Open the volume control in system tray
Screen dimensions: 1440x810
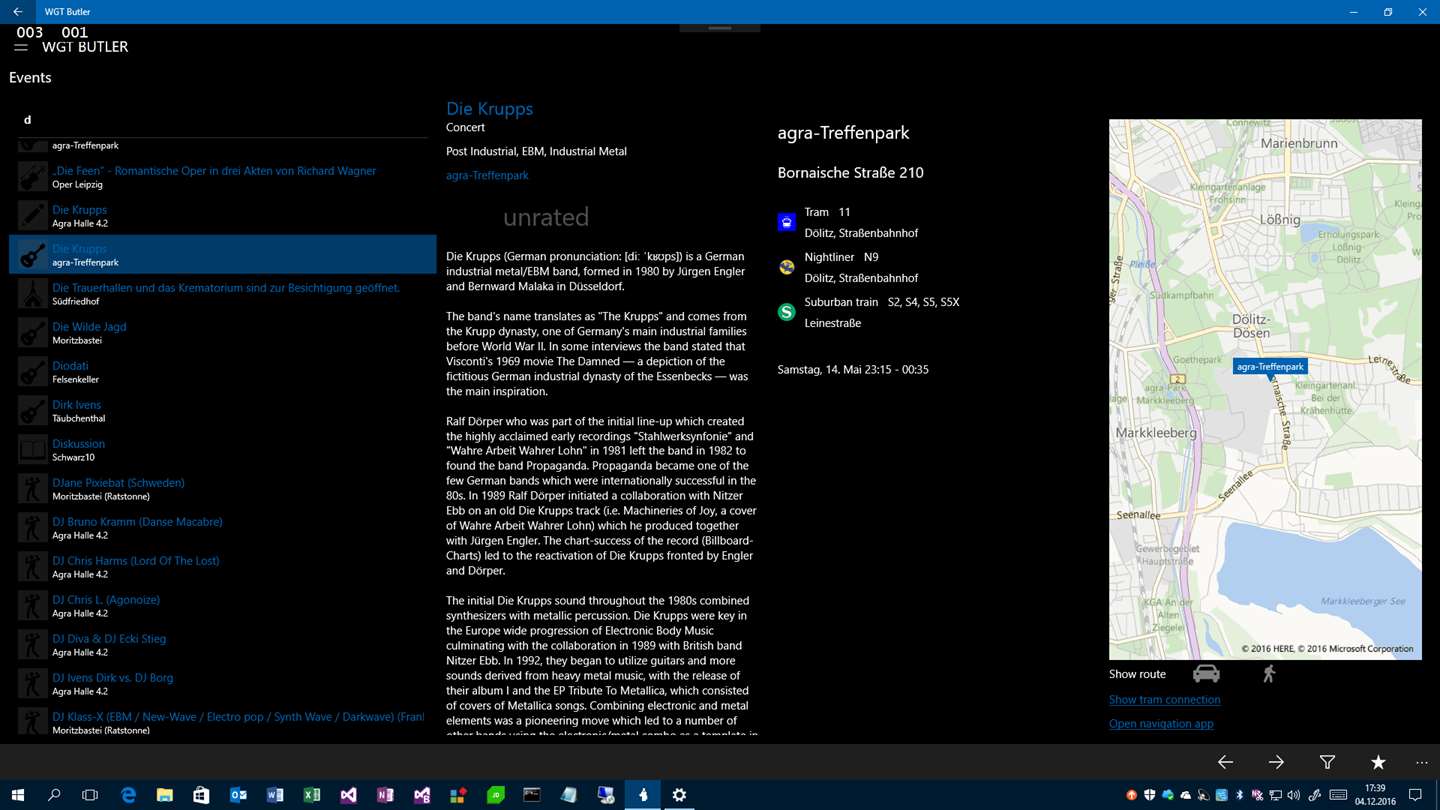(1294, 795)
